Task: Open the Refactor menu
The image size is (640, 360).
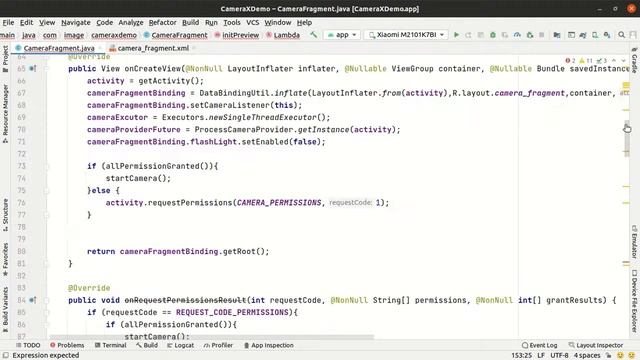Action: click(162, 22)
